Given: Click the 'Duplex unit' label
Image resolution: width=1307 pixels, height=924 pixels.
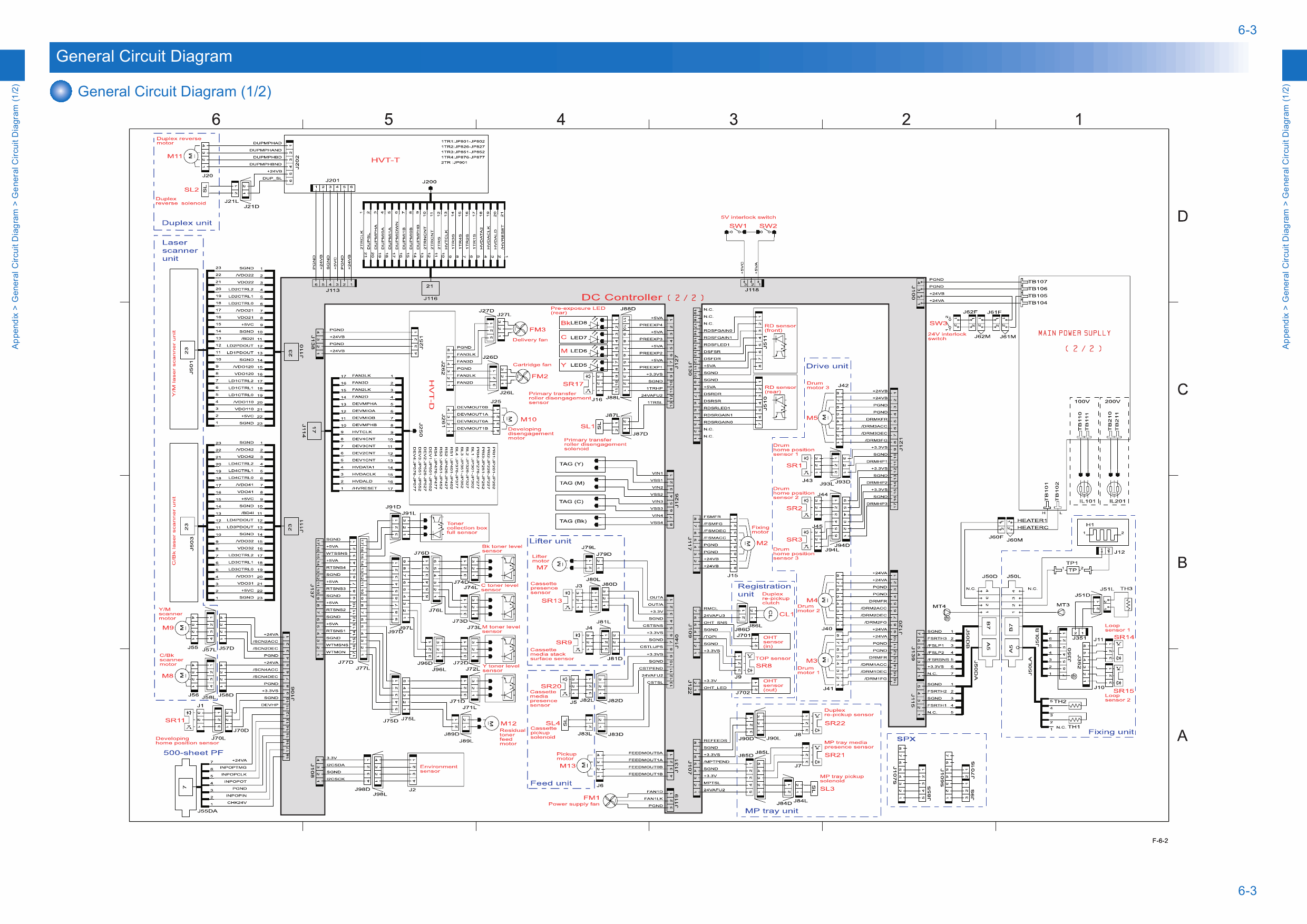Looking at the screenshot, I should (187, 223).
